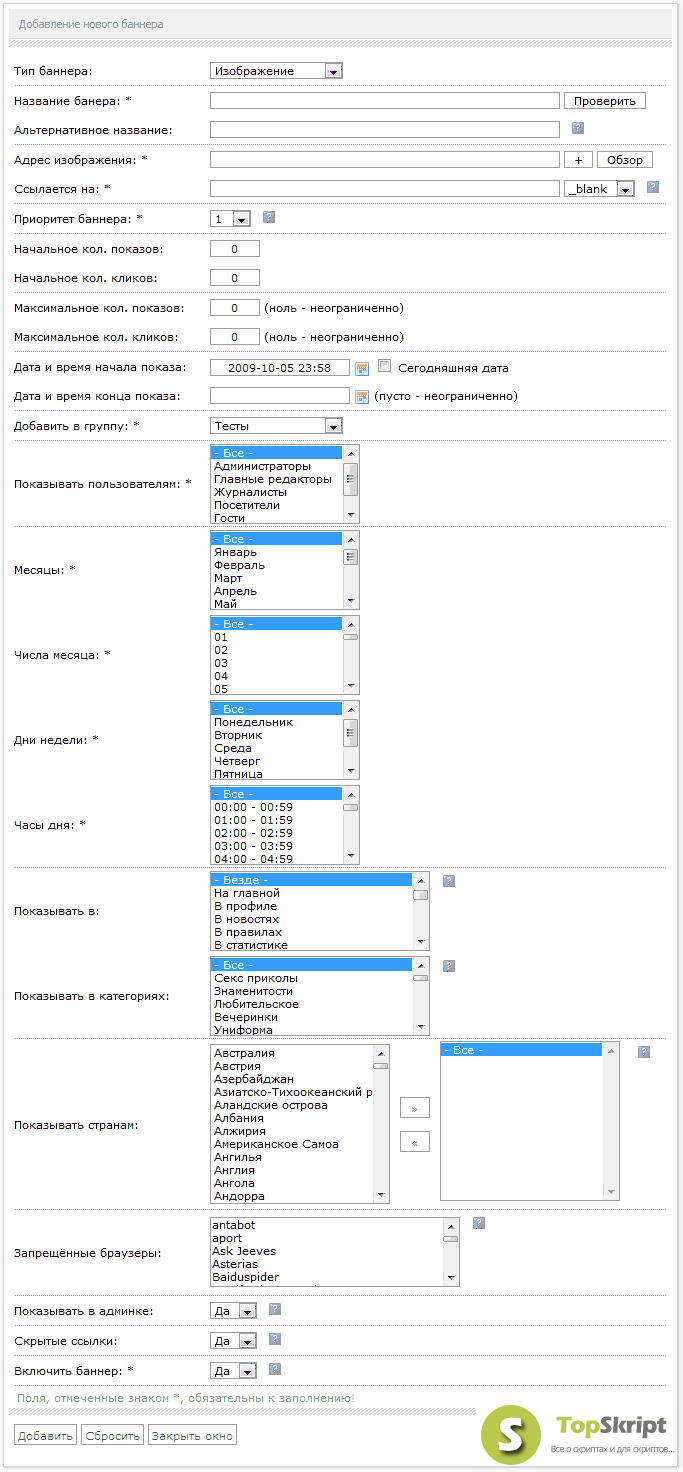
Task: Click the 'Добавить' submit button
Action: [45, 1435]
